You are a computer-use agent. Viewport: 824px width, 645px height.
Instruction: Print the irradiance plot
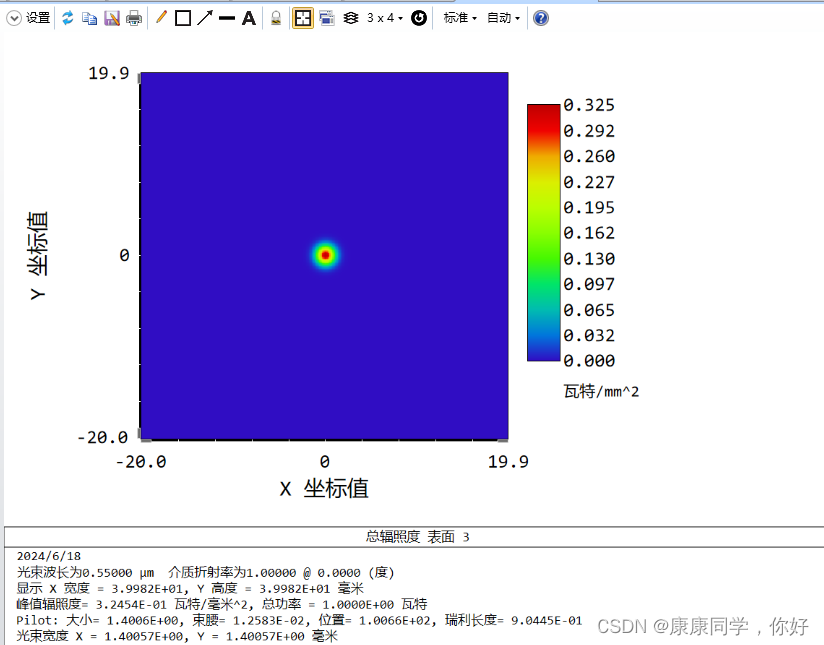[134, 18]
